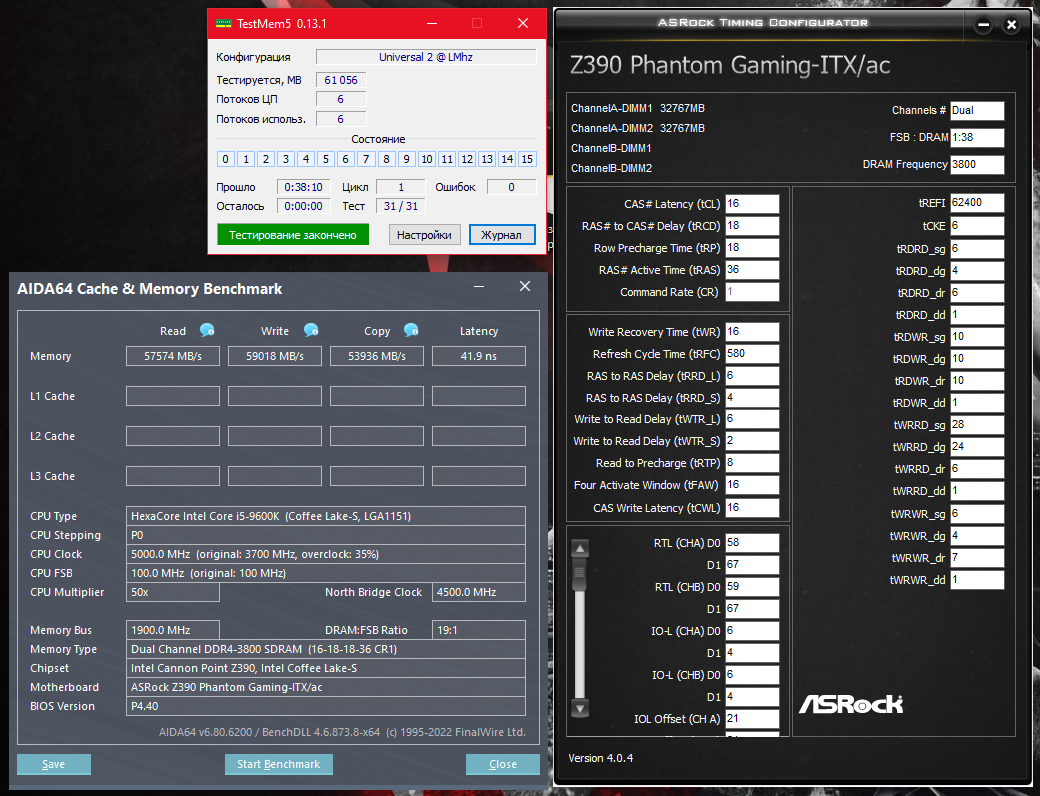Viewport: 1040px width, 796px height.
Task: Click the DRAM Frequency field showing 3800
Action: [977, 165]
